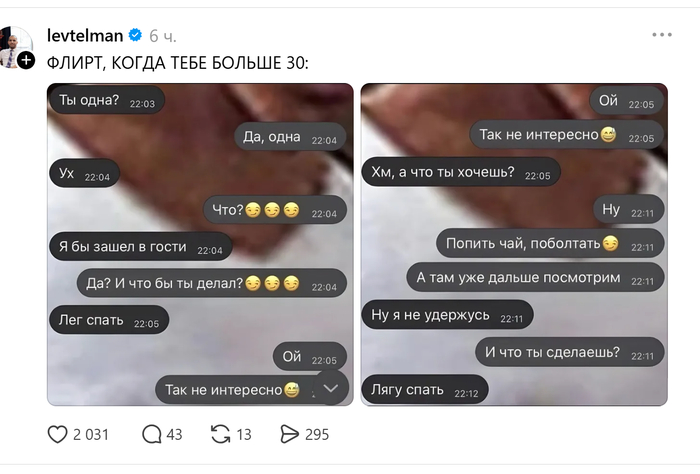The image size is (700, 474).
Task: Click the repost count 13
Action: [x=244, y=435]
